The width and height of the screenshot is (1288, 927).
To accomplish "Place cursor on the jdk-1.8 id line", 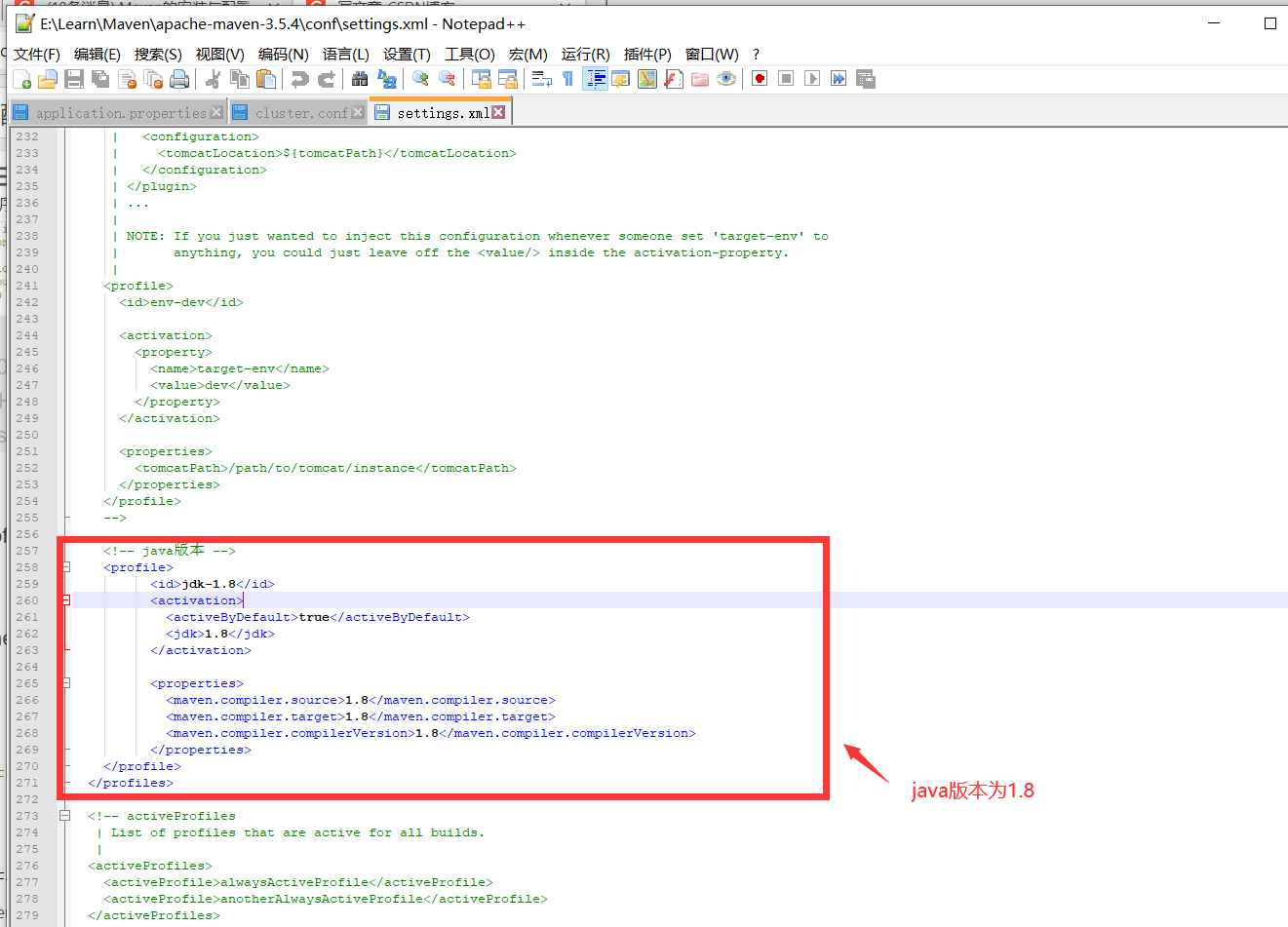I will point(213,584).
